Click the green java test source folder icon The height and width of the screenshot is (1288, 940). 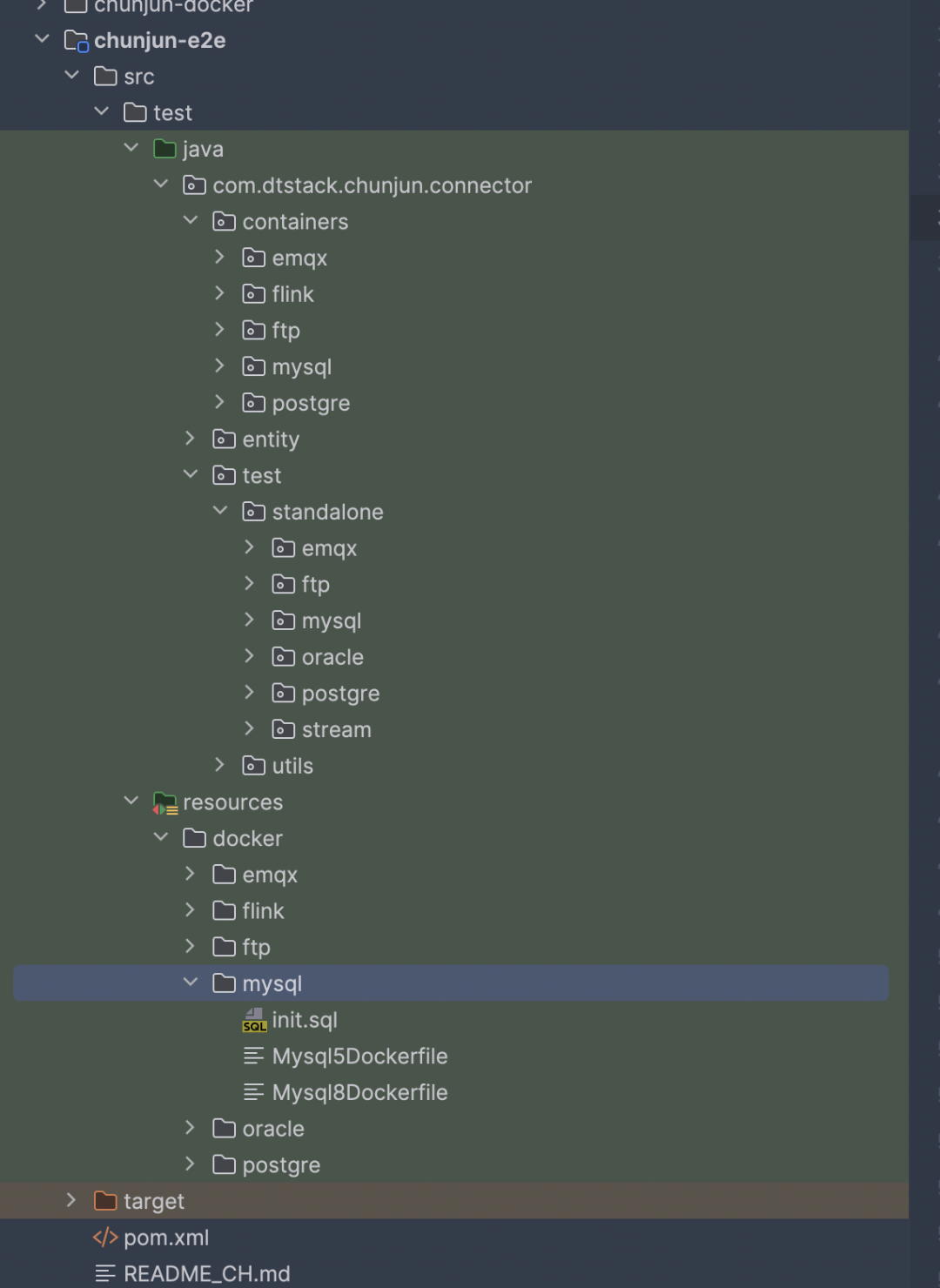pyautogui.click(x=164, y=149)
